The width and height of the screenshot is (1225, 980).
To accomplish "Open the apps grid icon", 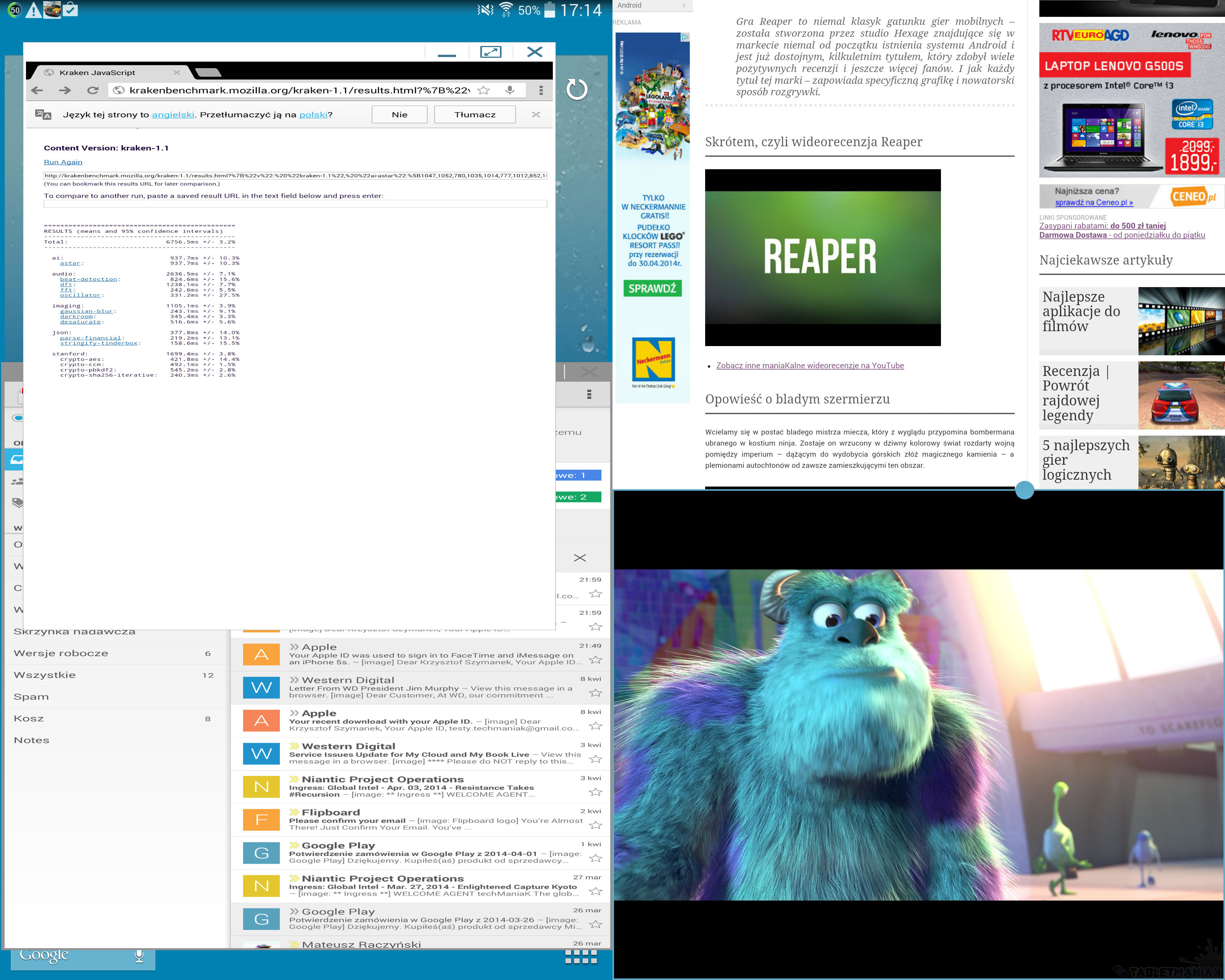I will pos(581,957).
